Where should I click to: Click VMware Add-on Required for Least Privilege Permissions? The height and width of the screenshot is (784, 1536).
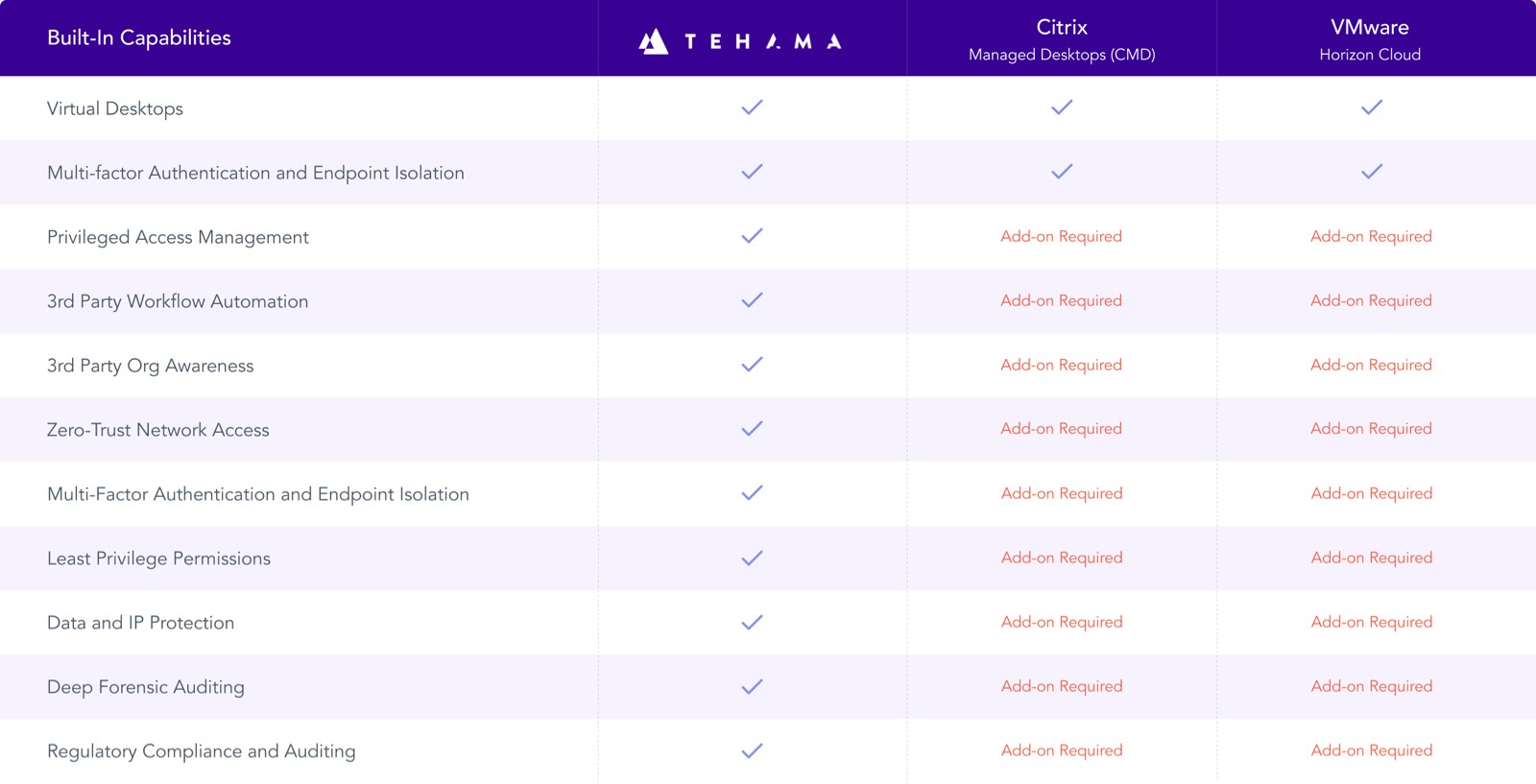pos(1372,558)
